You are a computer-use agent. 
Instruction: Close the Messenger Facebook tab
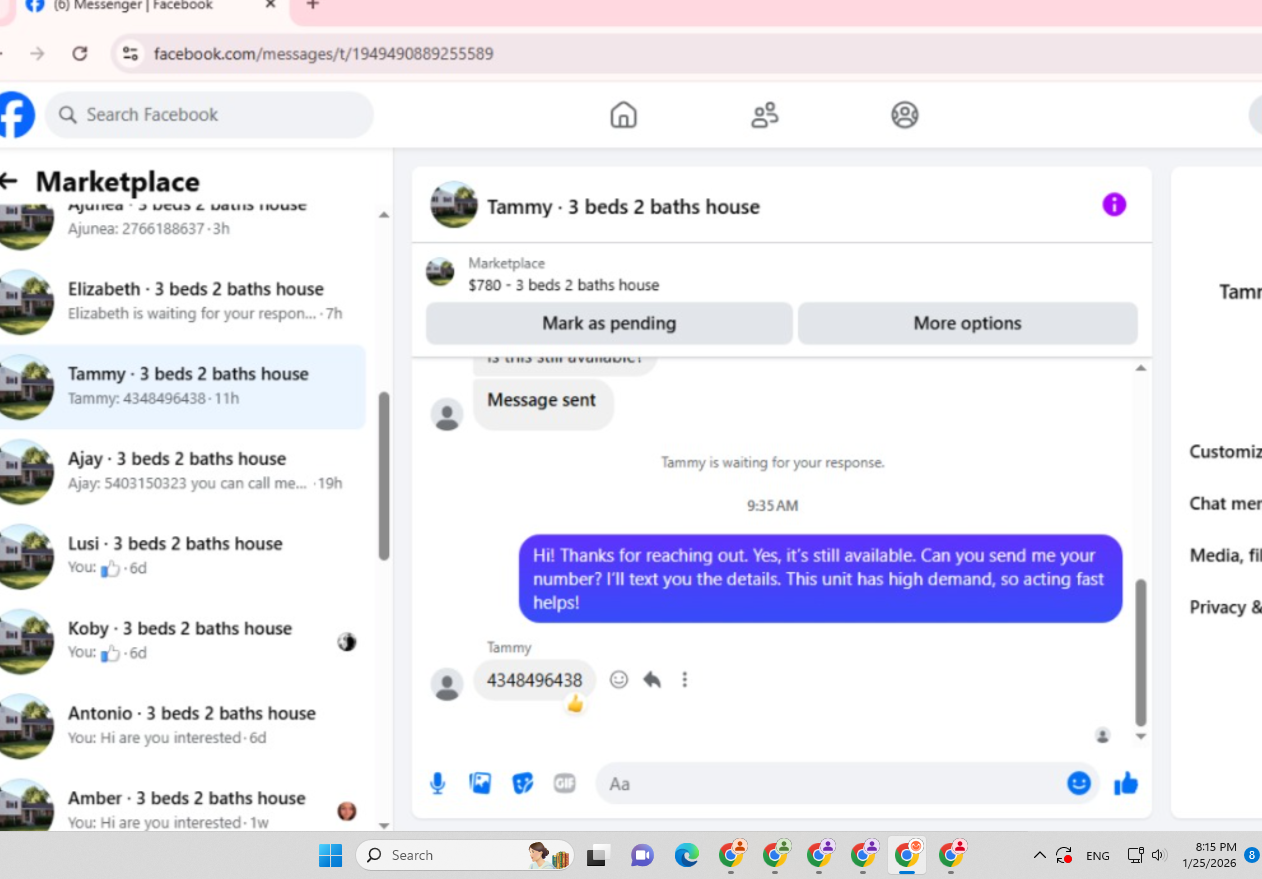[270, 5]
